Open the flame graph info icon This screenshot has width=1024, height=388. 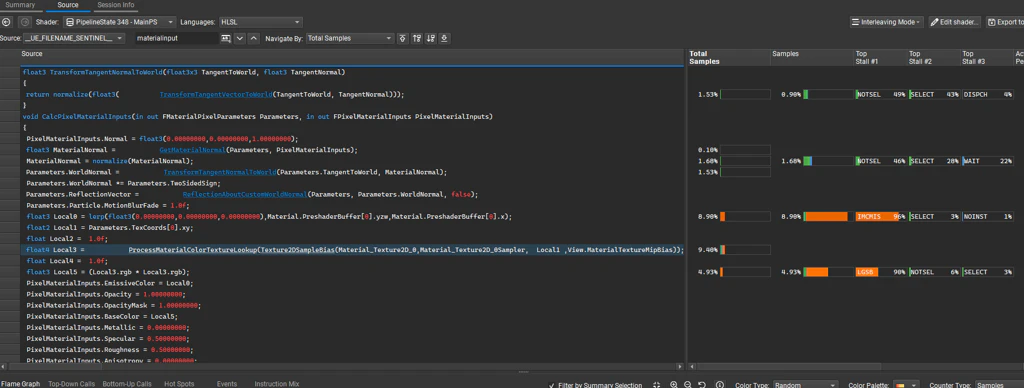(720, 385)
